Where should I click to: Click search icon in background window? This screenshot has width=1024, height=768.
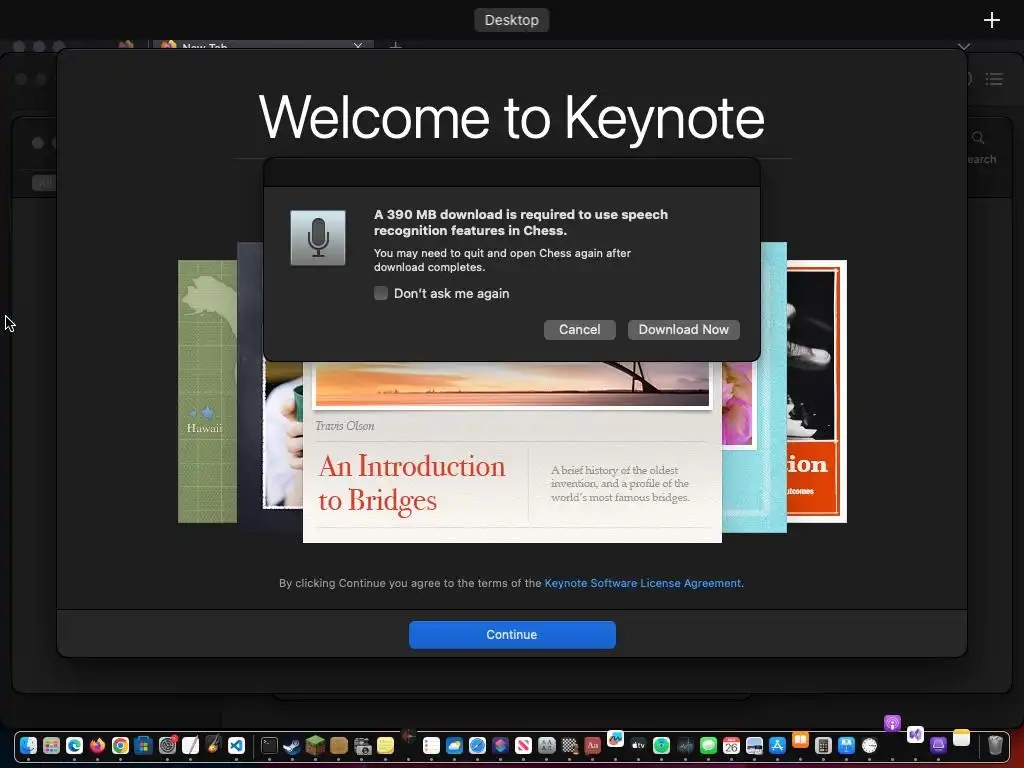click(978, 138)
